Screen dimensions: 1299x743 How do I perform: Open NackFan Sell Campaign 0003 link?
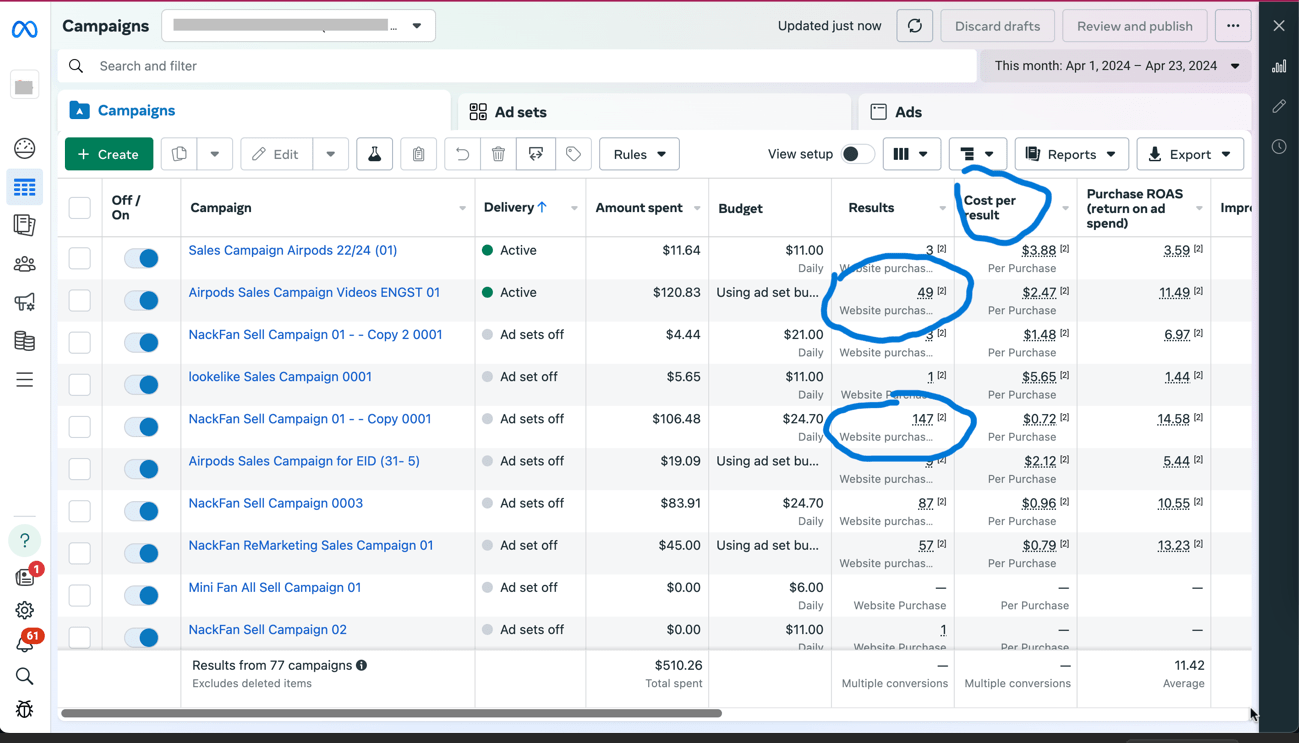pos(276,503)
